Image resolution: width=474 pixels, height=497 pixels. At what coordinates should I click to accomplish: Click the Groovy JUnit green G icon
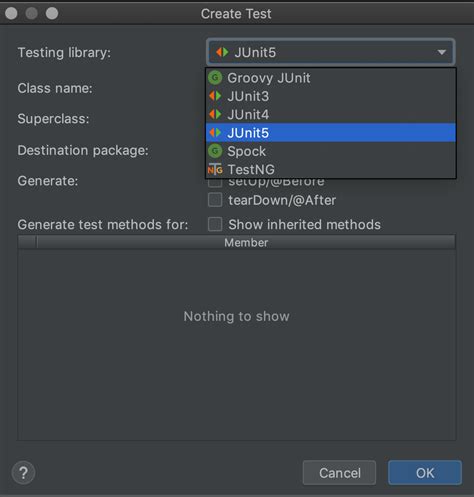(215, 78)
